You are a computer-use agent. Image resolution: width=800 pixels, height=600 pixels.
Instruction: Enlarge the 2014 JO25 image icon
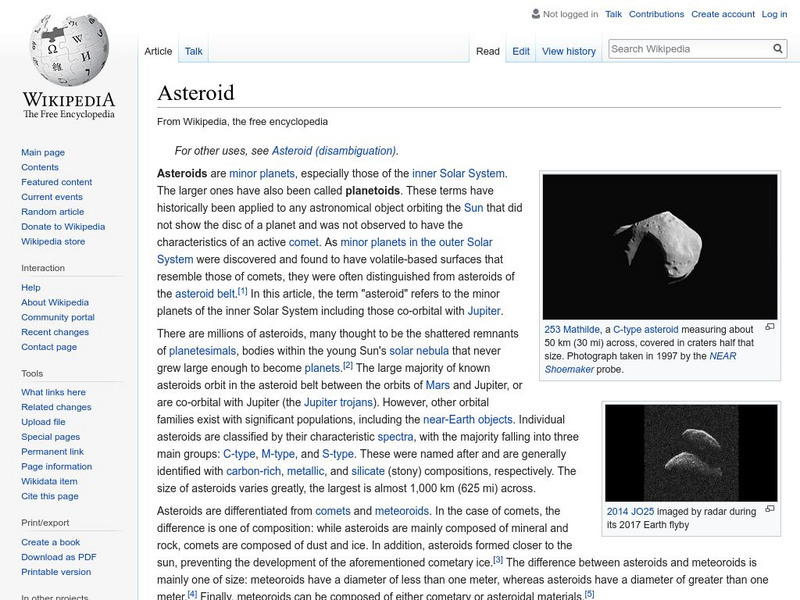coord(770,509)
